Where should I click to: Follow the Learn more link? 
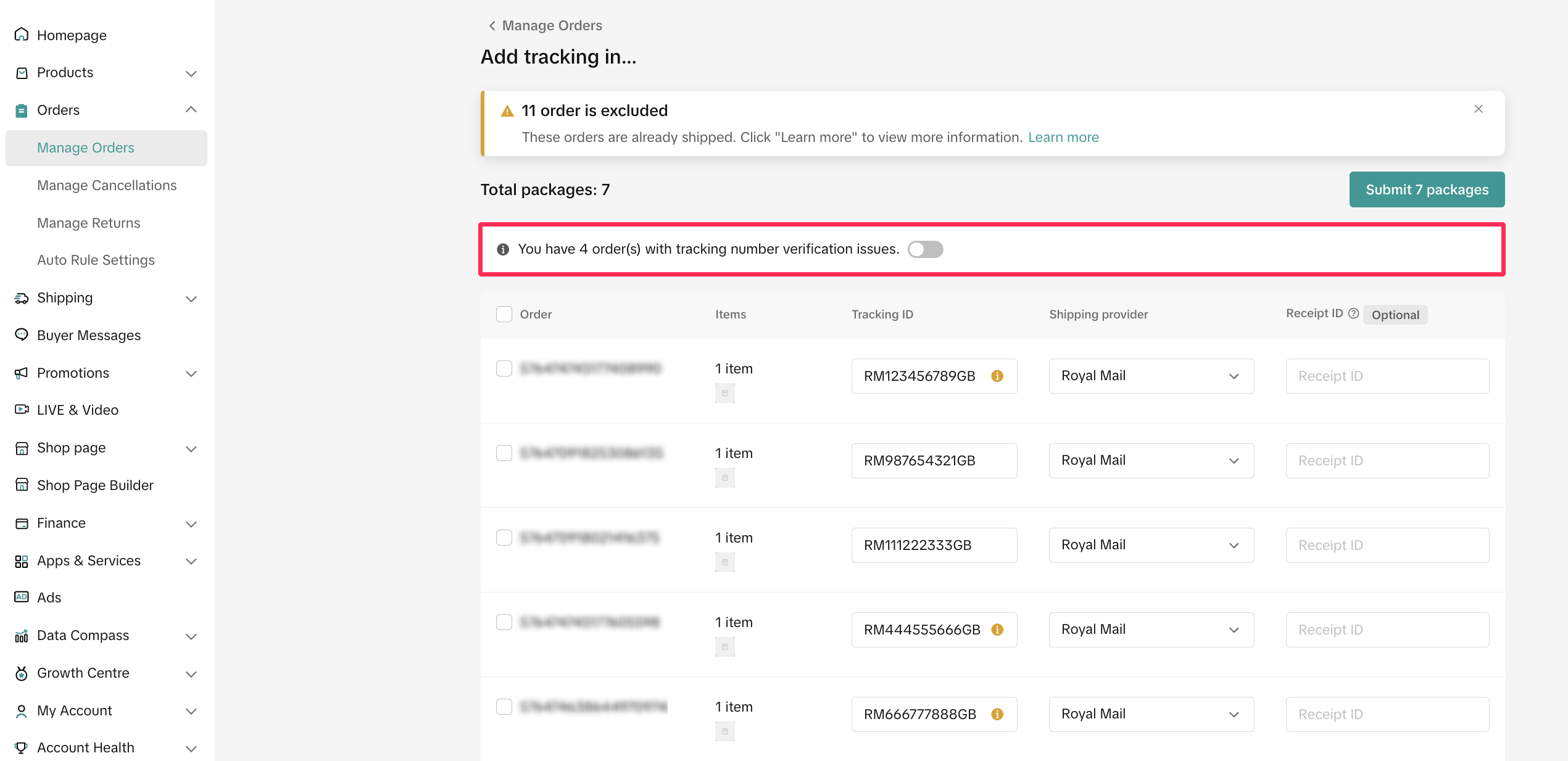[1063, 137]
